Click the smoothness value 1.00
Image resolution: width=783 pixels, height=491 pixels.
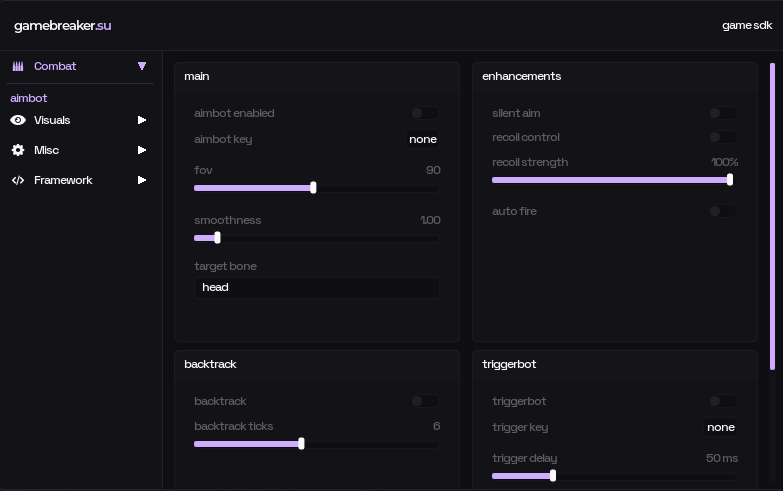pyautogui.click(x=430, y=220)
